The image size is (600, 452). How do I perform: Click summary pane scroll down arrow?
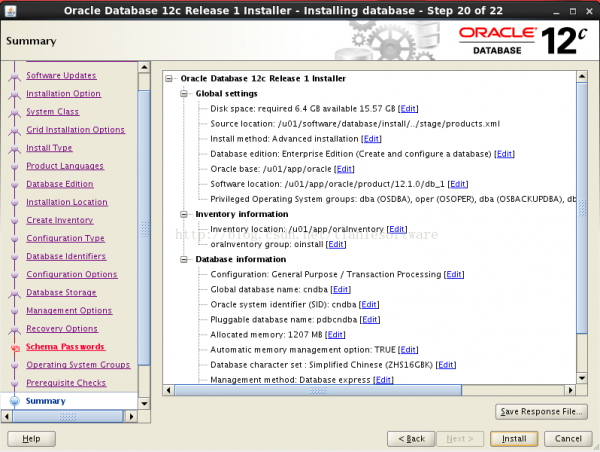coord(582,378)
